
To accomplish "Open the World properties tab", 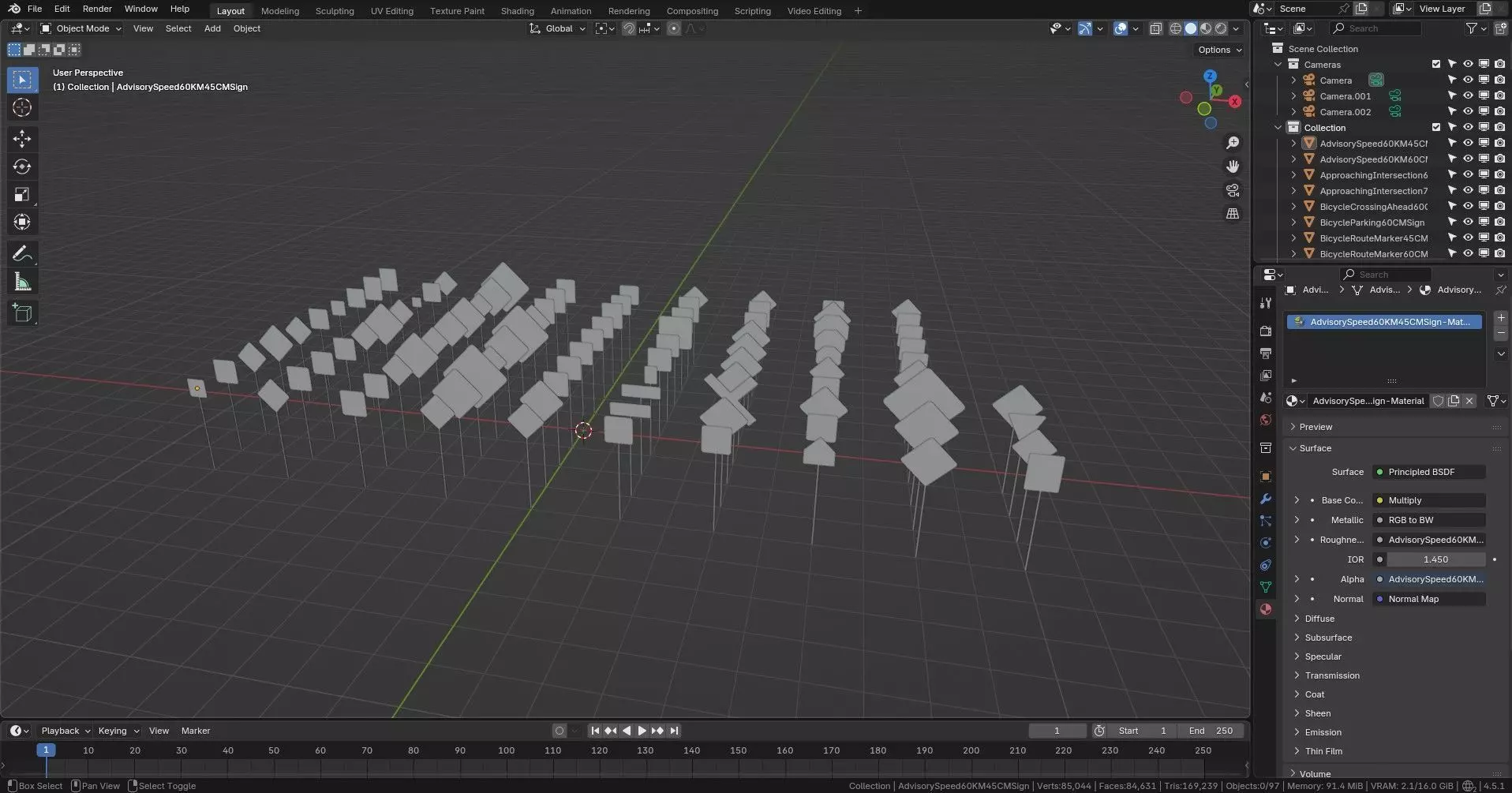I will click(1266, 420).
